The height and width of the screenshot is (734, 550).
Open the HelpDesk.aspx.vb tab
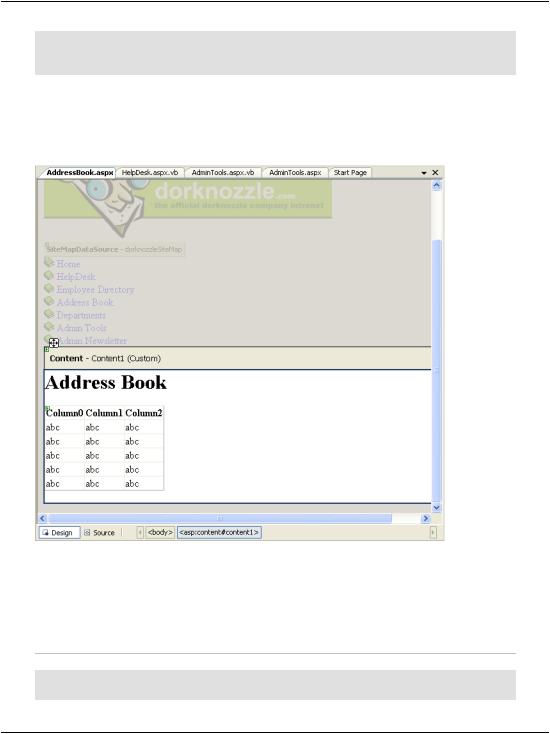[x=150, y=173]
